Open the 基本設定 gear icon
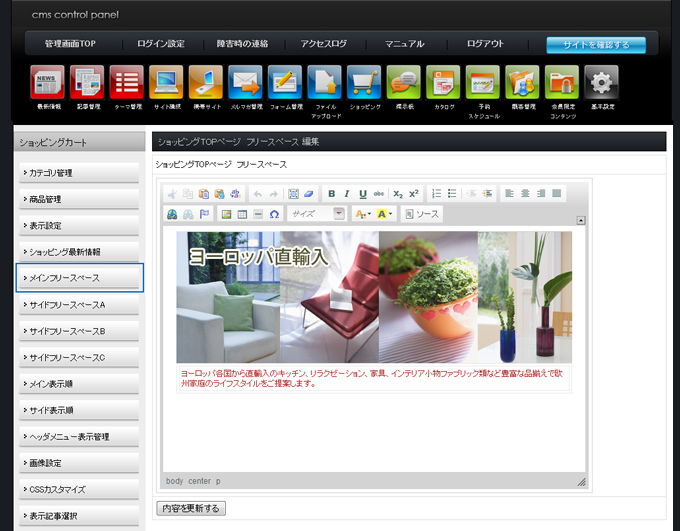This screenshot has width=680, height=531. tap(600, 83)
